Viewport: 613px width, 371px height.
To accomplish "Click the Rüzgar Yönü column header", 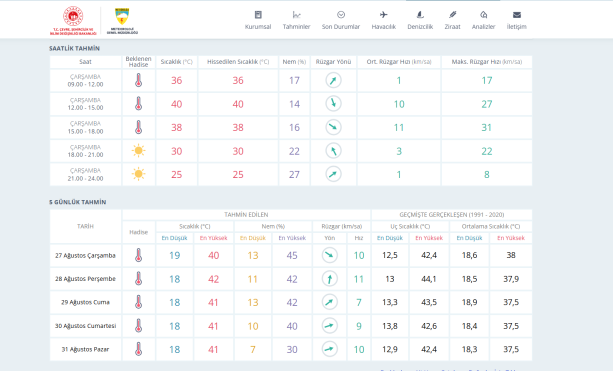I will tap(333, 62).
